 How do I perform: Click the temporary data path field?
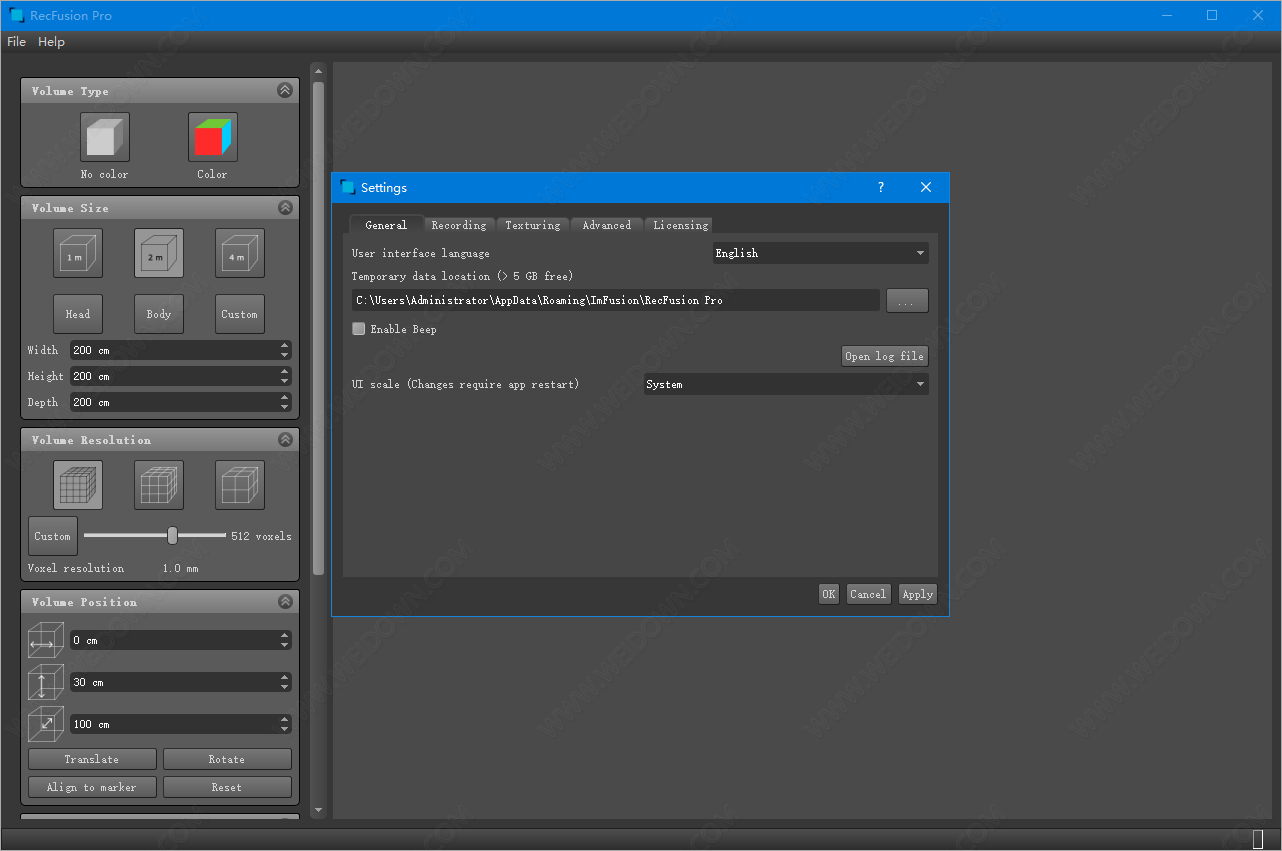click(615, 300)
